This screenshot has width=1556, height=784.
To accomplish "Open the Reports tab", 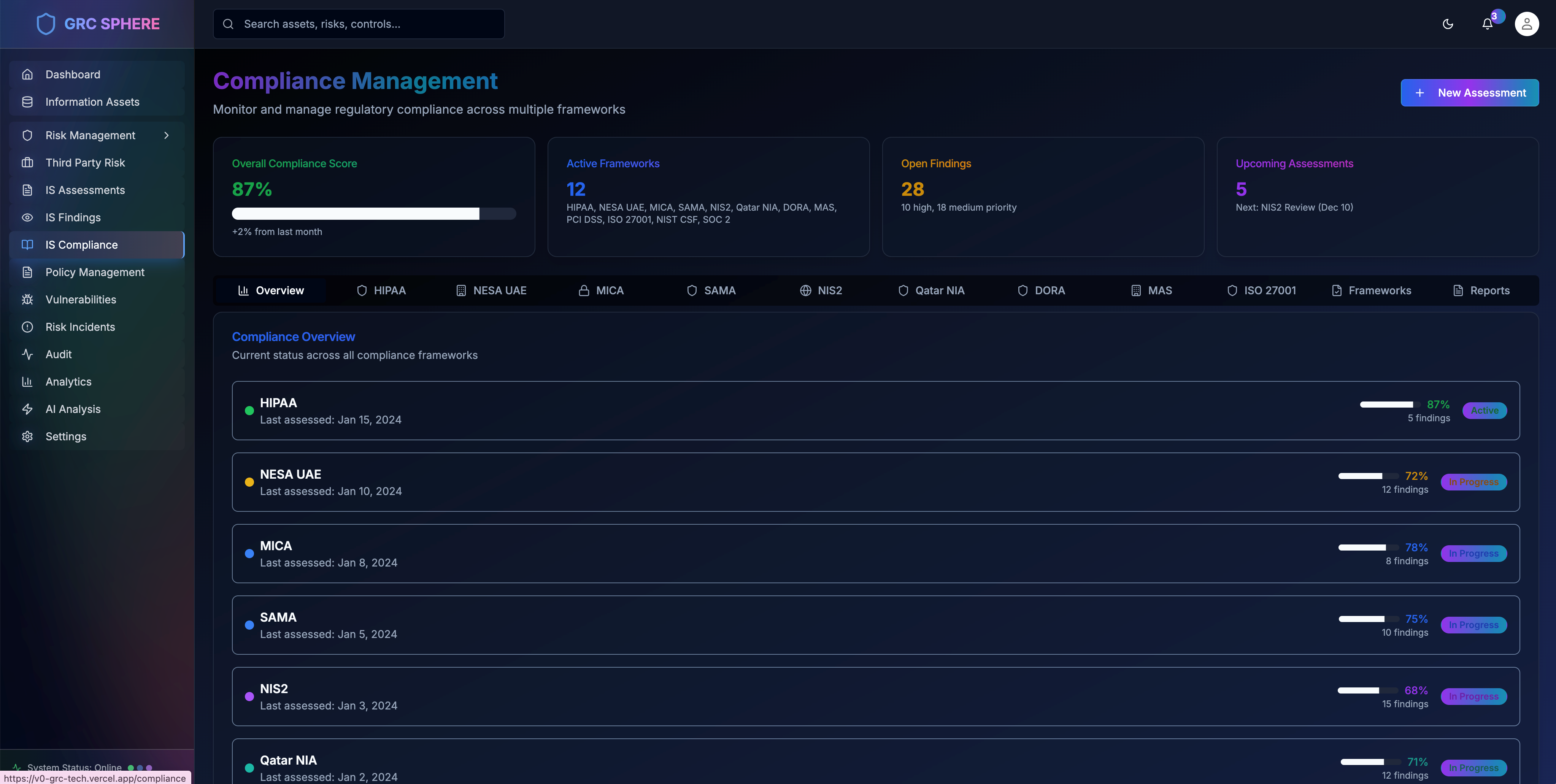I will (x=1480, y=290).
